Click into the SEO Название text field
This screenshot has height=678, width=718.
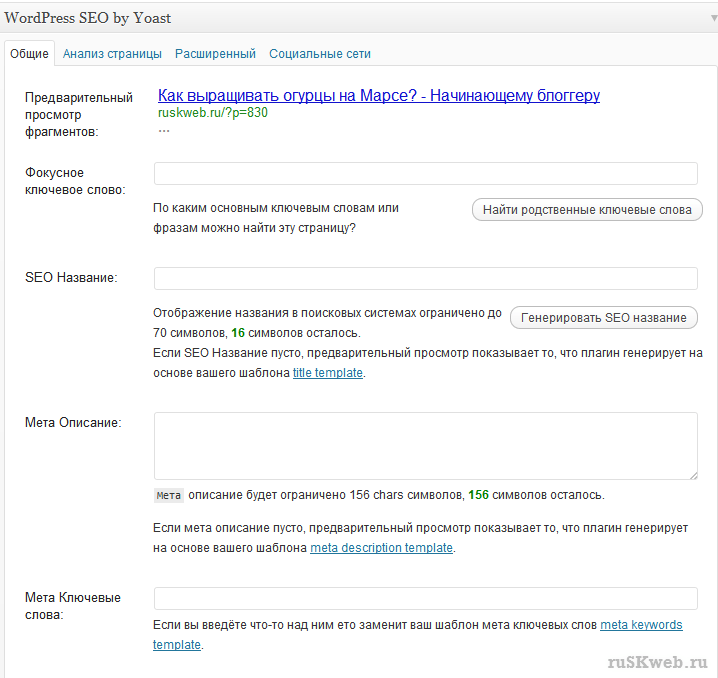tap(425, 279)
